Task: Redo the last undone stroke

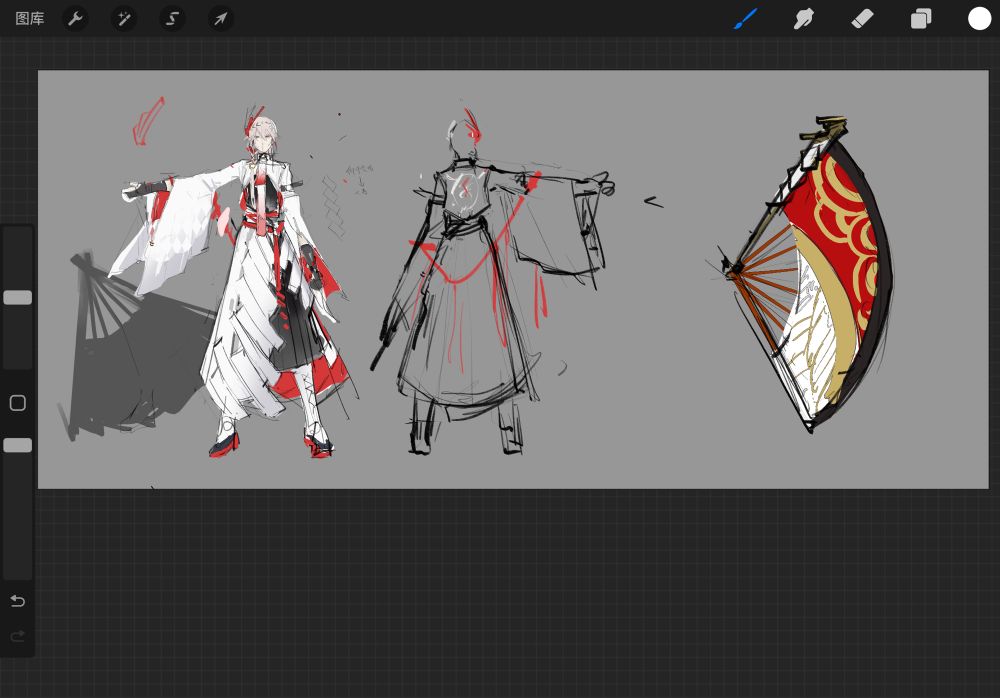Action: [18, 635]
